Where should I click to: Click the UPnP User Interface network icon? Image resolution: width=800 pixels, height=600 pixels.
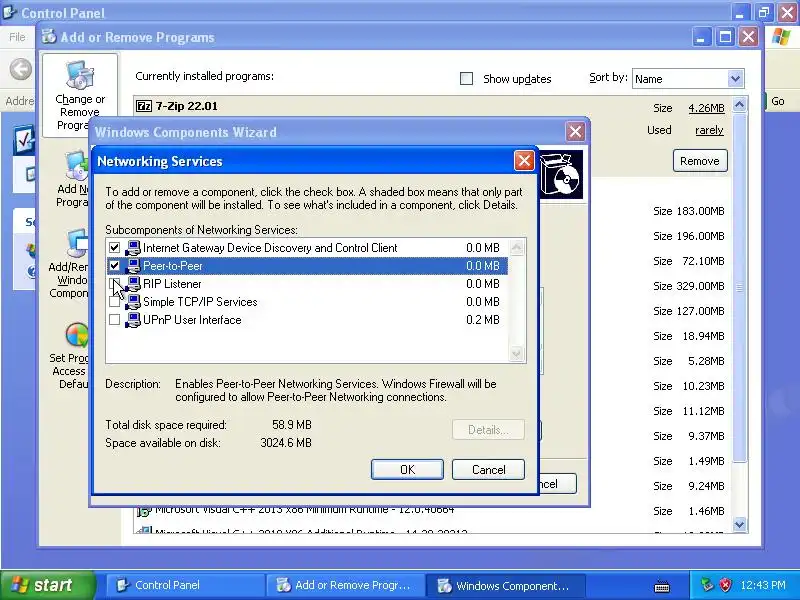(x=133, y=320)
